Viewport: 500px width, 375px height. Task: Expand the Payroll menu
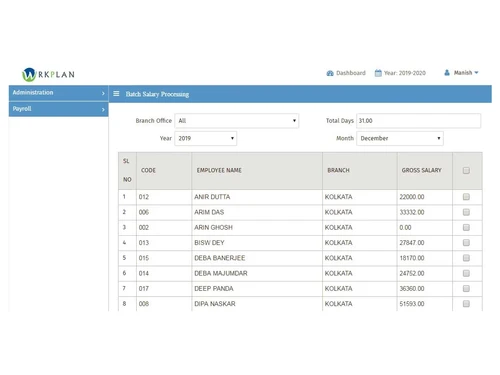(x=59, y=109)
